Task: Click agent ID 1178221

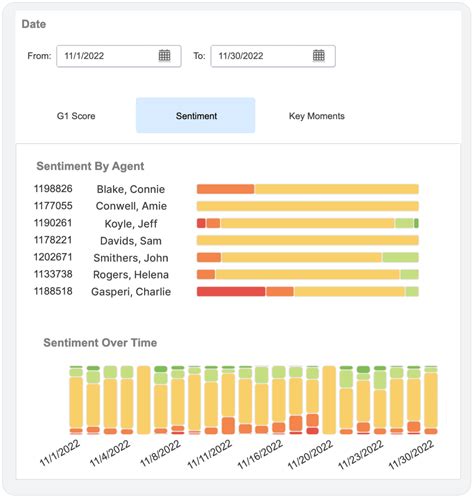Action: coord(53,240)
